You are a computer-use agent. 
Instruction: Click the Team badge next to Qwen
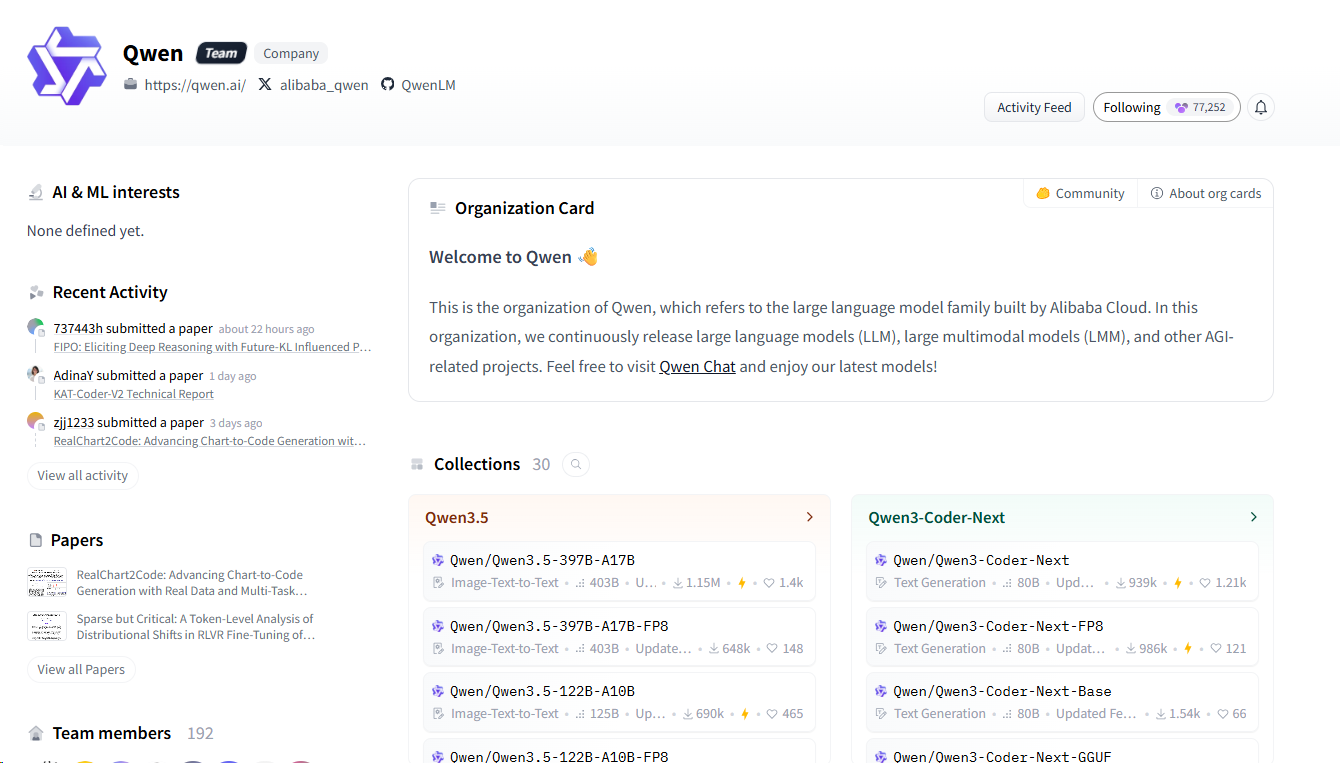point(221,54)
